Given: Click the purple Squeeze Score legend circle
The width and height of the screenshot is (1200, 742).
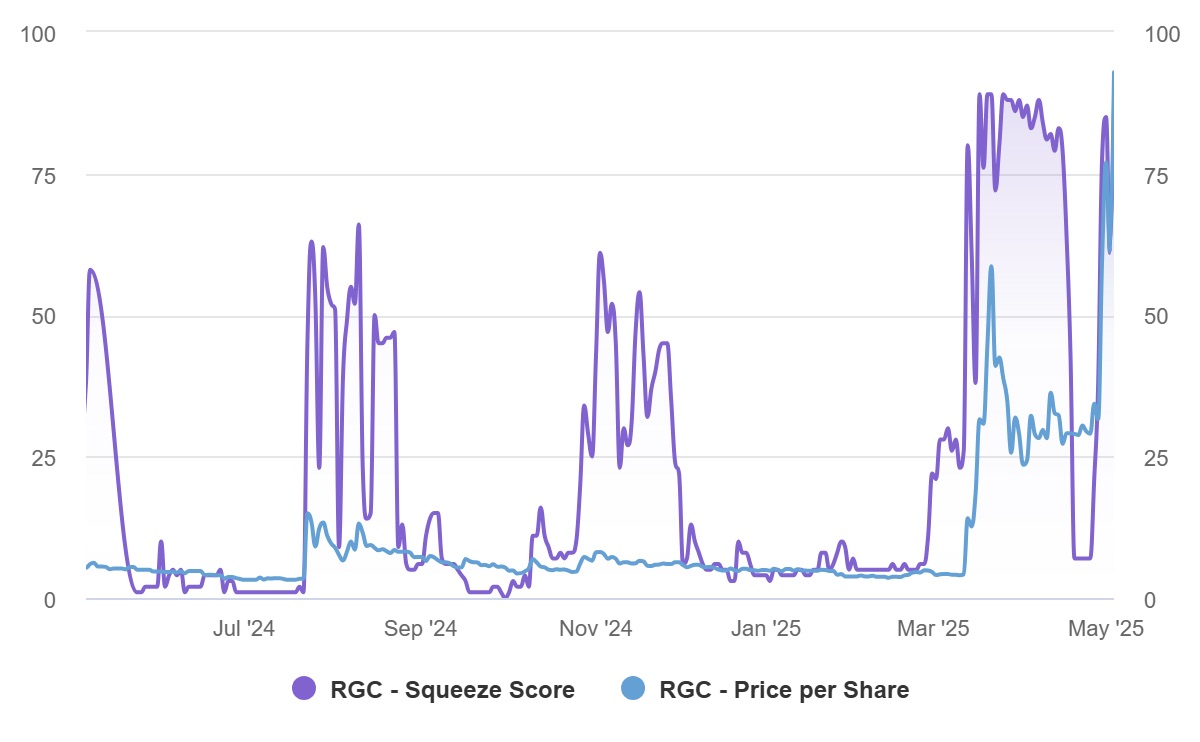Looking at the screenshot, I should click(x=305, y=689).
